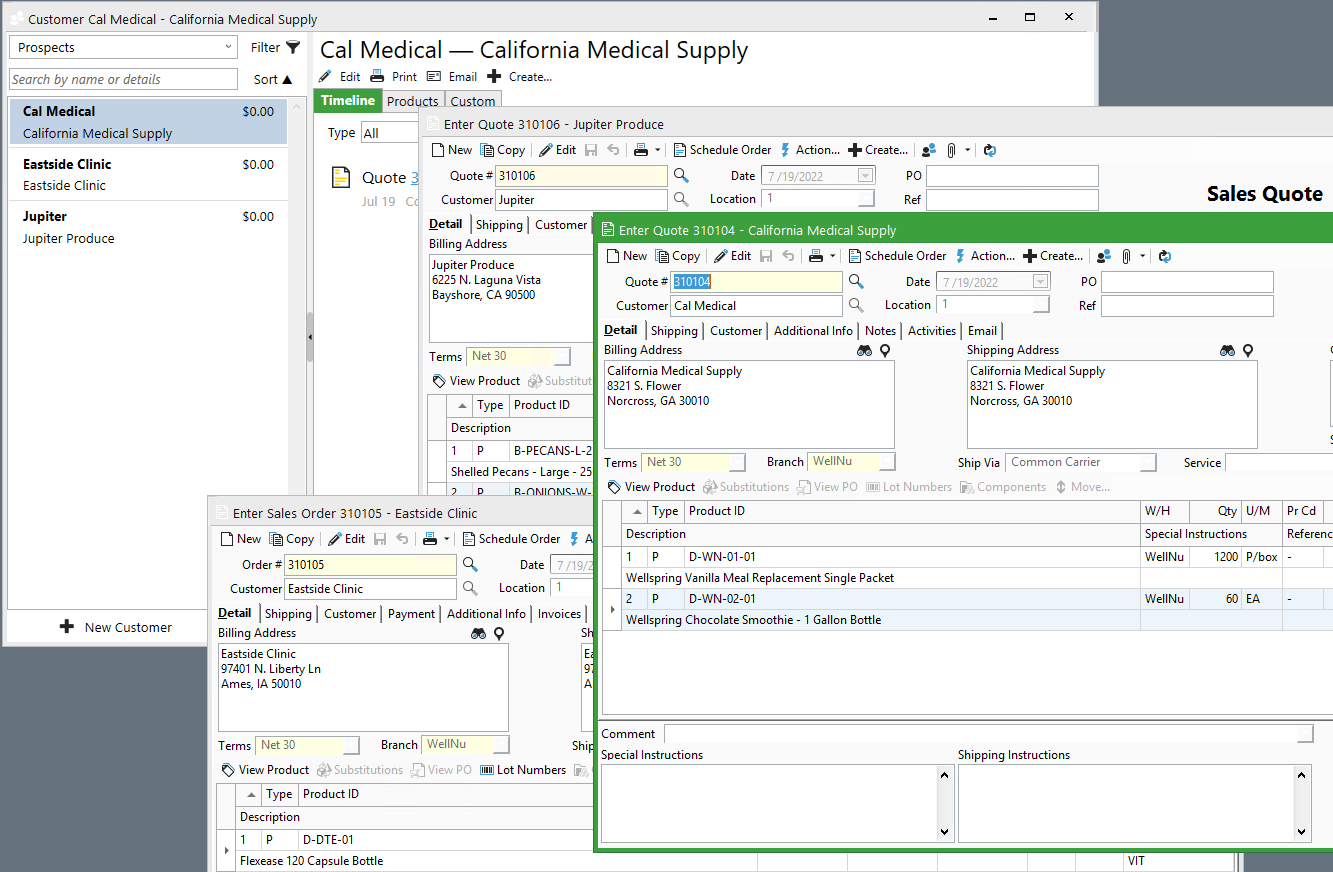Viewport: 1333px width, 872px height.
Task: Click magnifier icon beside Order # 310105
Action: tap(470, 565)
